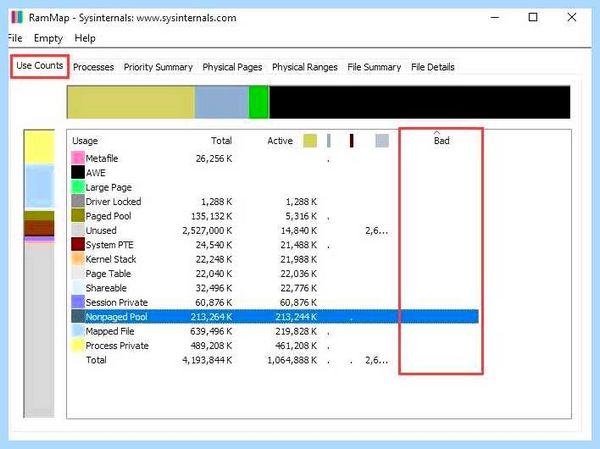The image size is (600, 449).
Task: Sort by the Bad column header
Action: coord(442,141)
